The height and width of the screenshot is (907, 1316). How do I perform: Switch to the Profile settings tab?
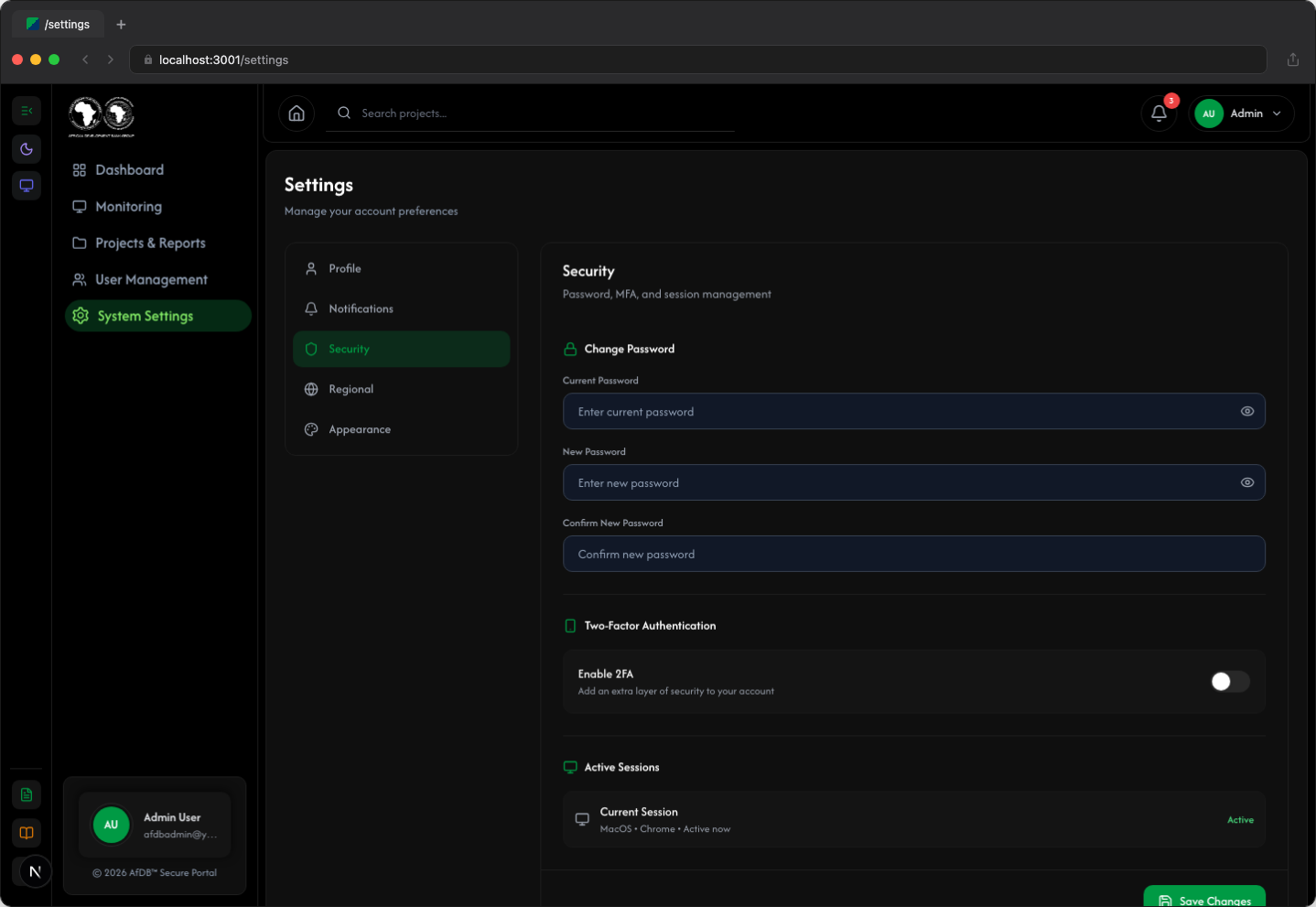pyautogui.click(x=401, y=269)
